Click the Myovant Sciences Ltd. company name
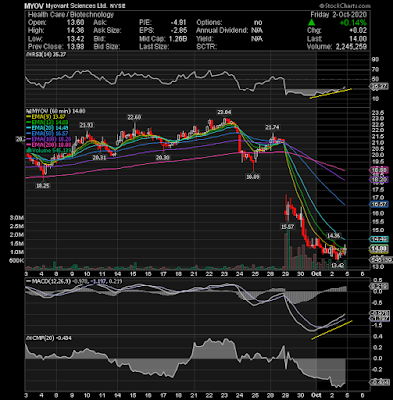This screenshot has width=393, height=400. pos(77,6)
